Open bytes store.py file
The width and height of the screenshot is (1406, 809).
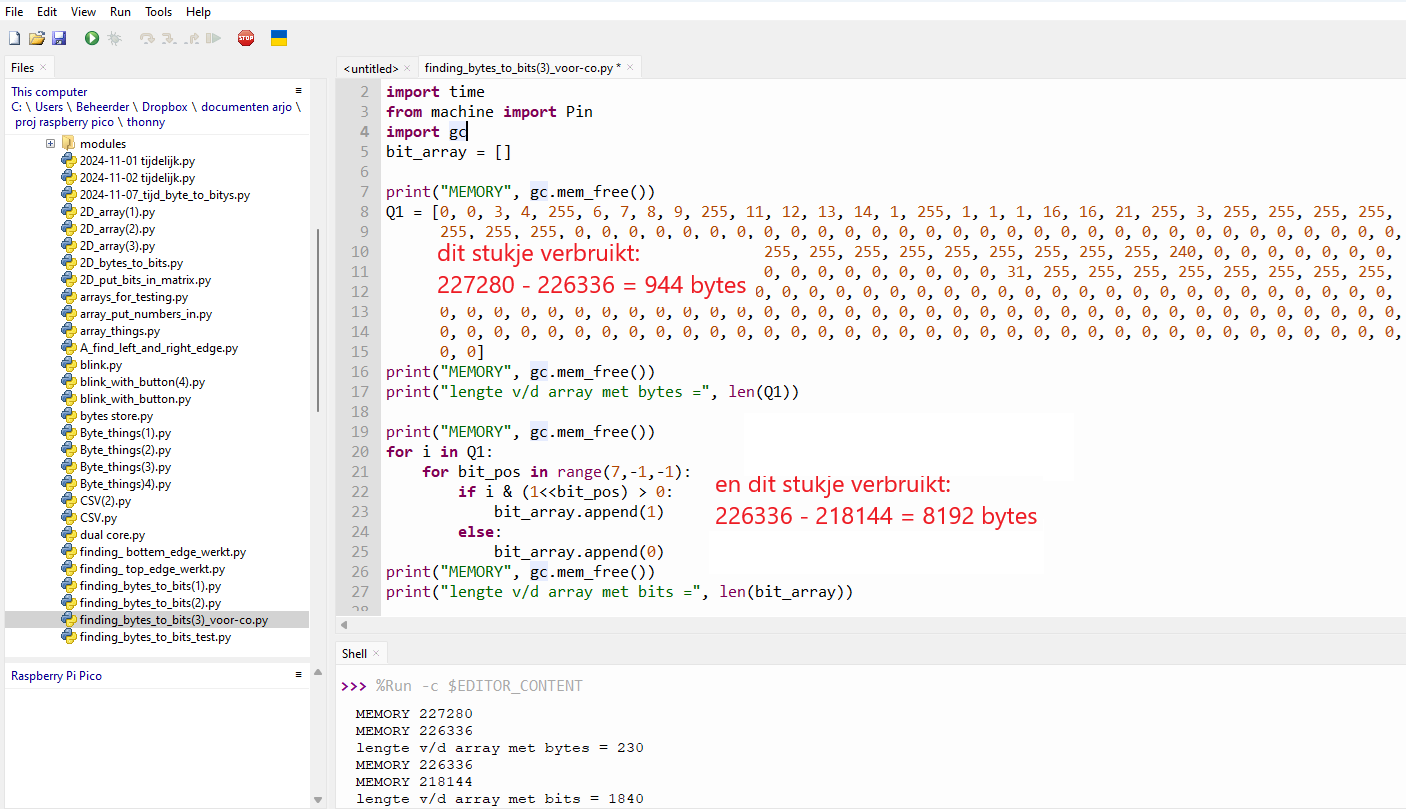point(116,416)
